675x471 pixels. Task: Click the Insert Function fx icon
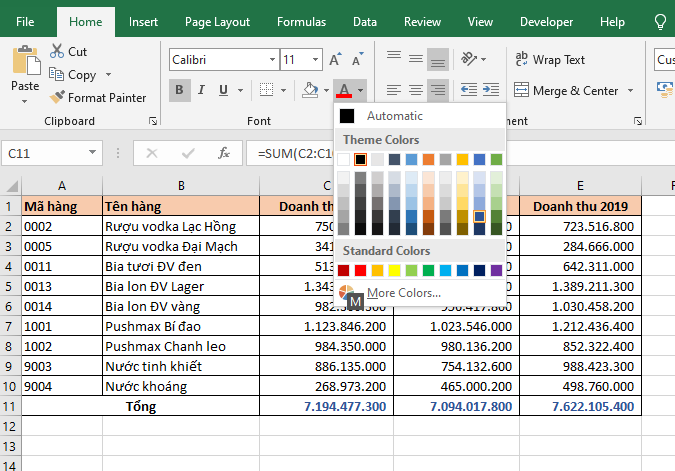click(225, 154)
